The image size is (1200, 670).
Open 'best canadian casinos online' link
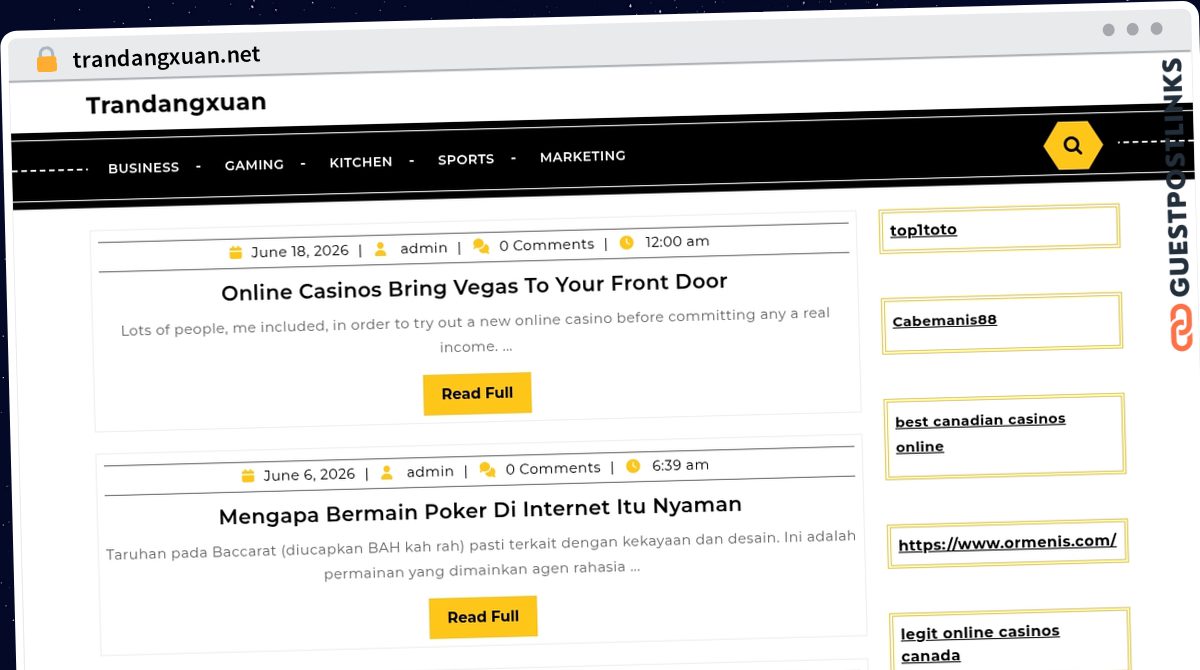pos(980,433)
